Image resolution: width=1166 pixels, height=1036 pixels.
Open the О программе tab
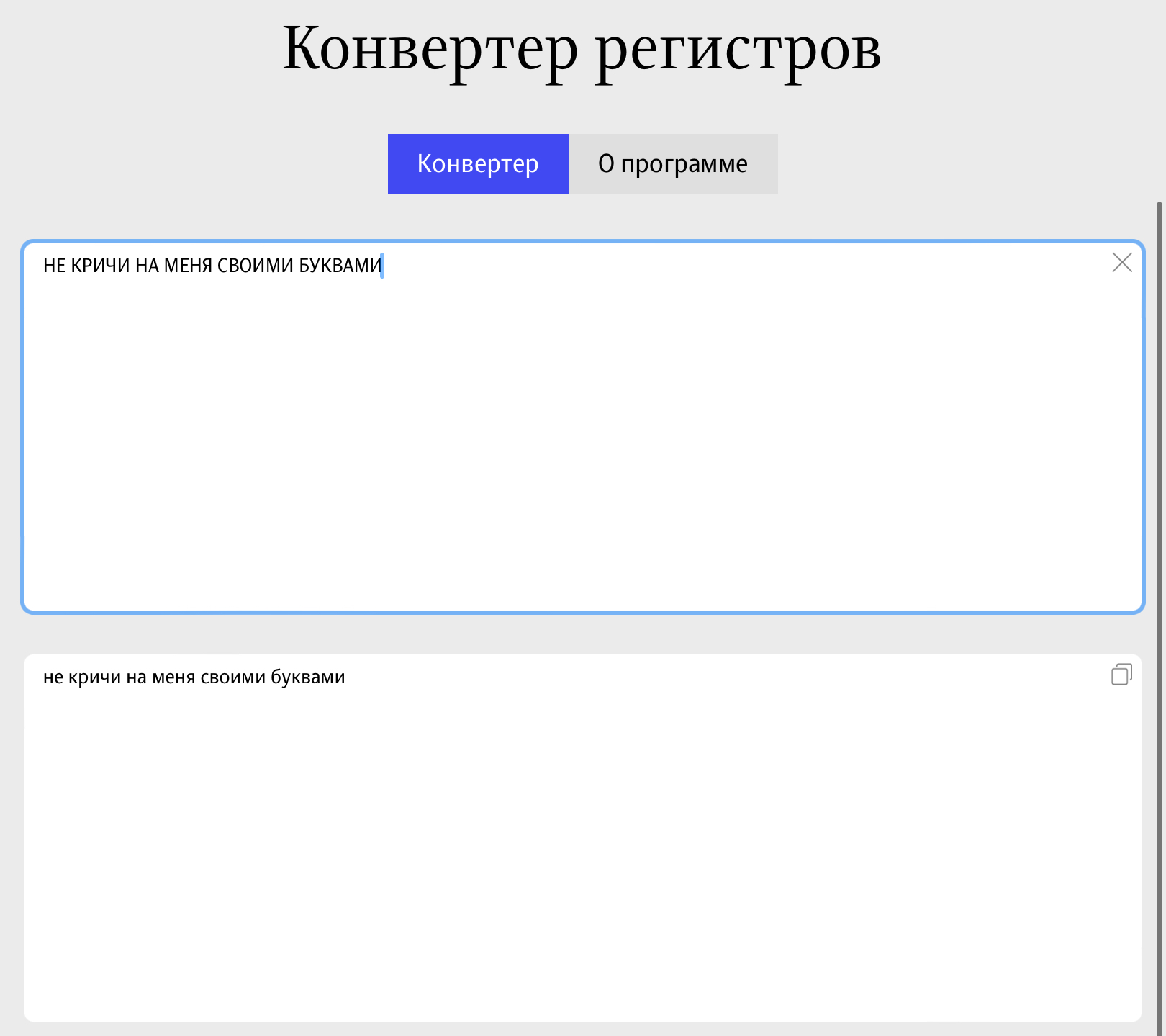point(673,164)
